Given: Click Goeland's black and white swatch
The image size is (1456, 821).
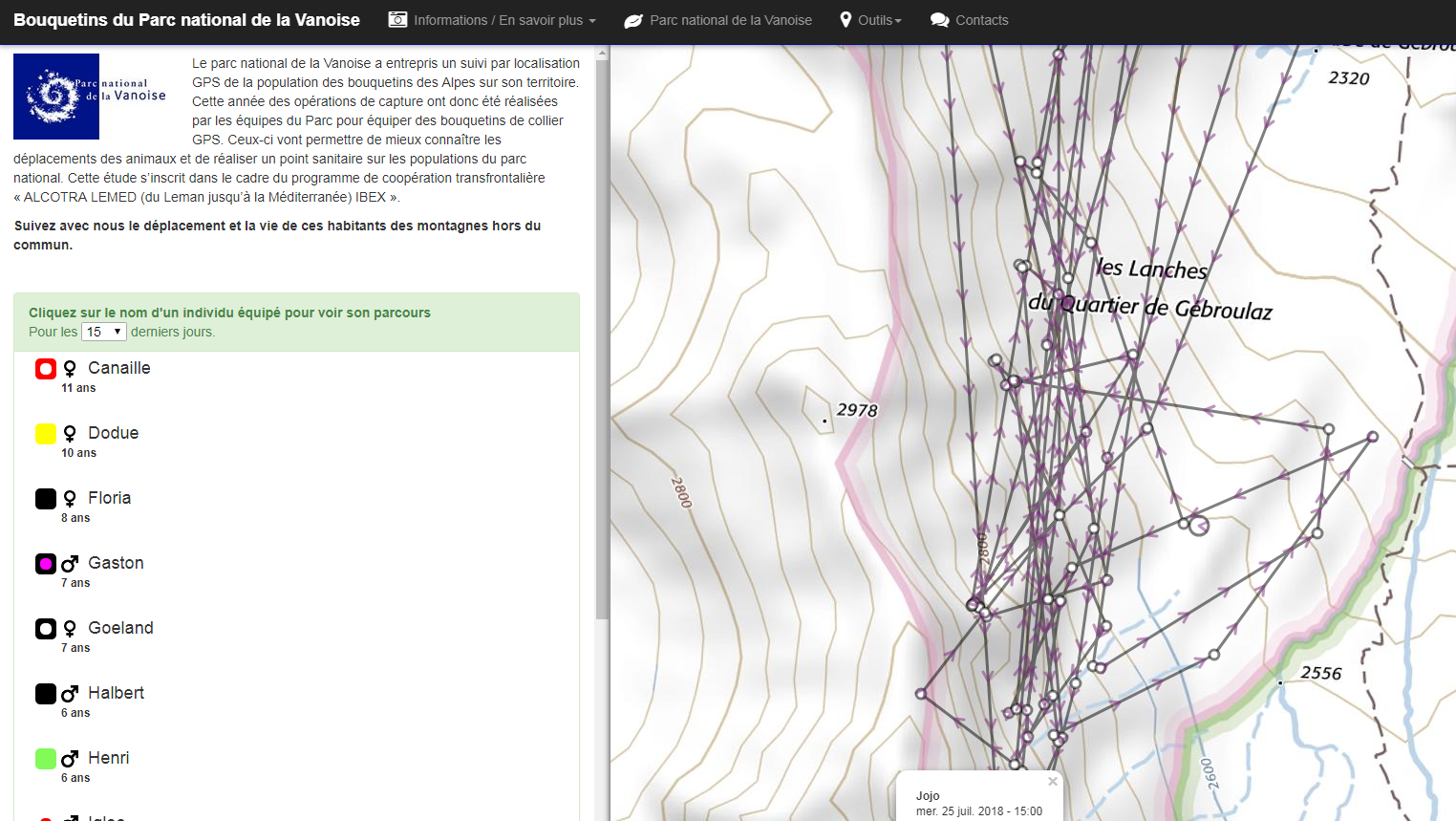Looking at the screenshot, I should (x=46, y=629).
